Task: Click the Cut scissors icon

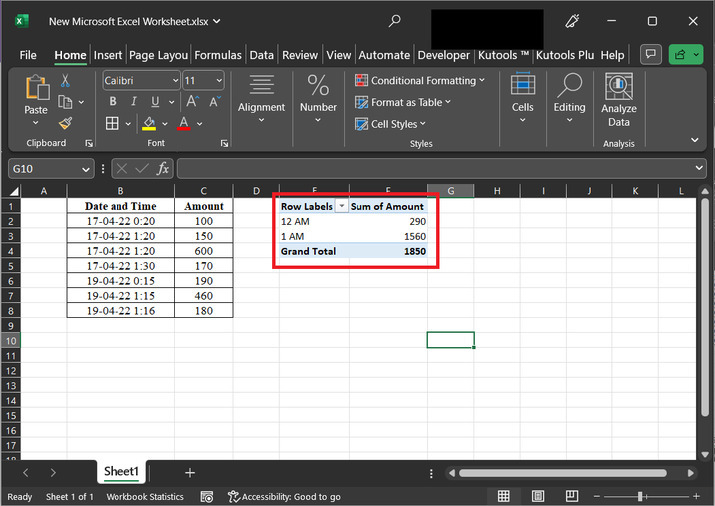Action: pyautogui.click(x=66, y=80)
